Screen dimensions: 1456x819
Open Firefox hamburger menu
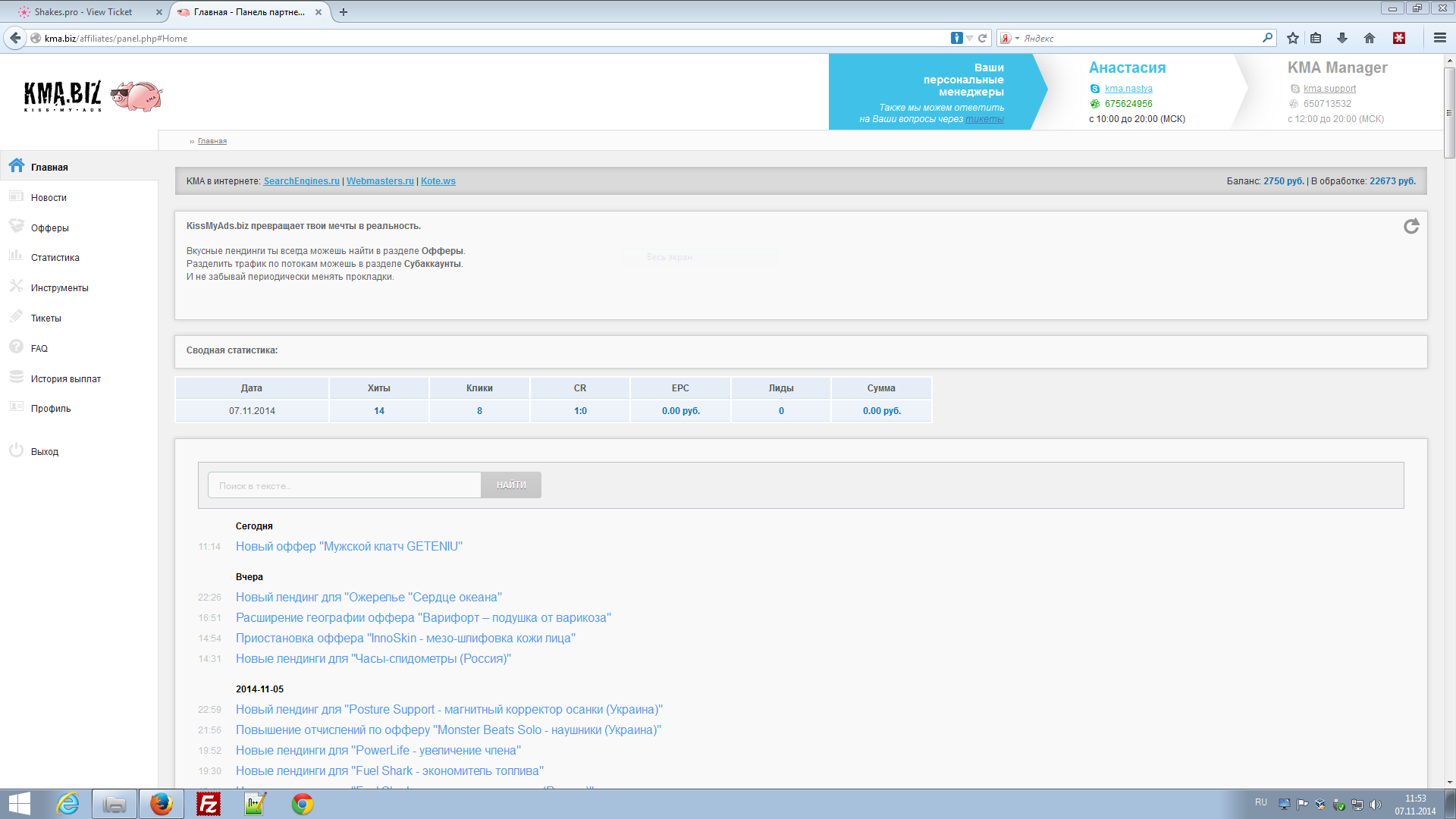coord(1439,38)
